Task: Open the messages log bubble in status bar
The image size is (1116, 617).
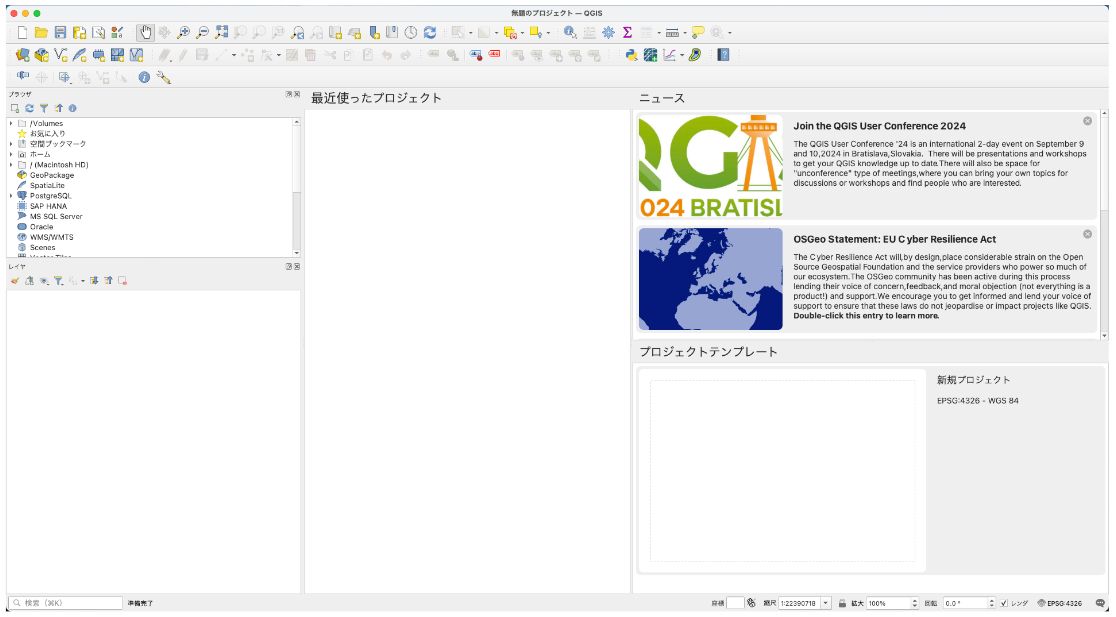Action: pos(1100,603)
